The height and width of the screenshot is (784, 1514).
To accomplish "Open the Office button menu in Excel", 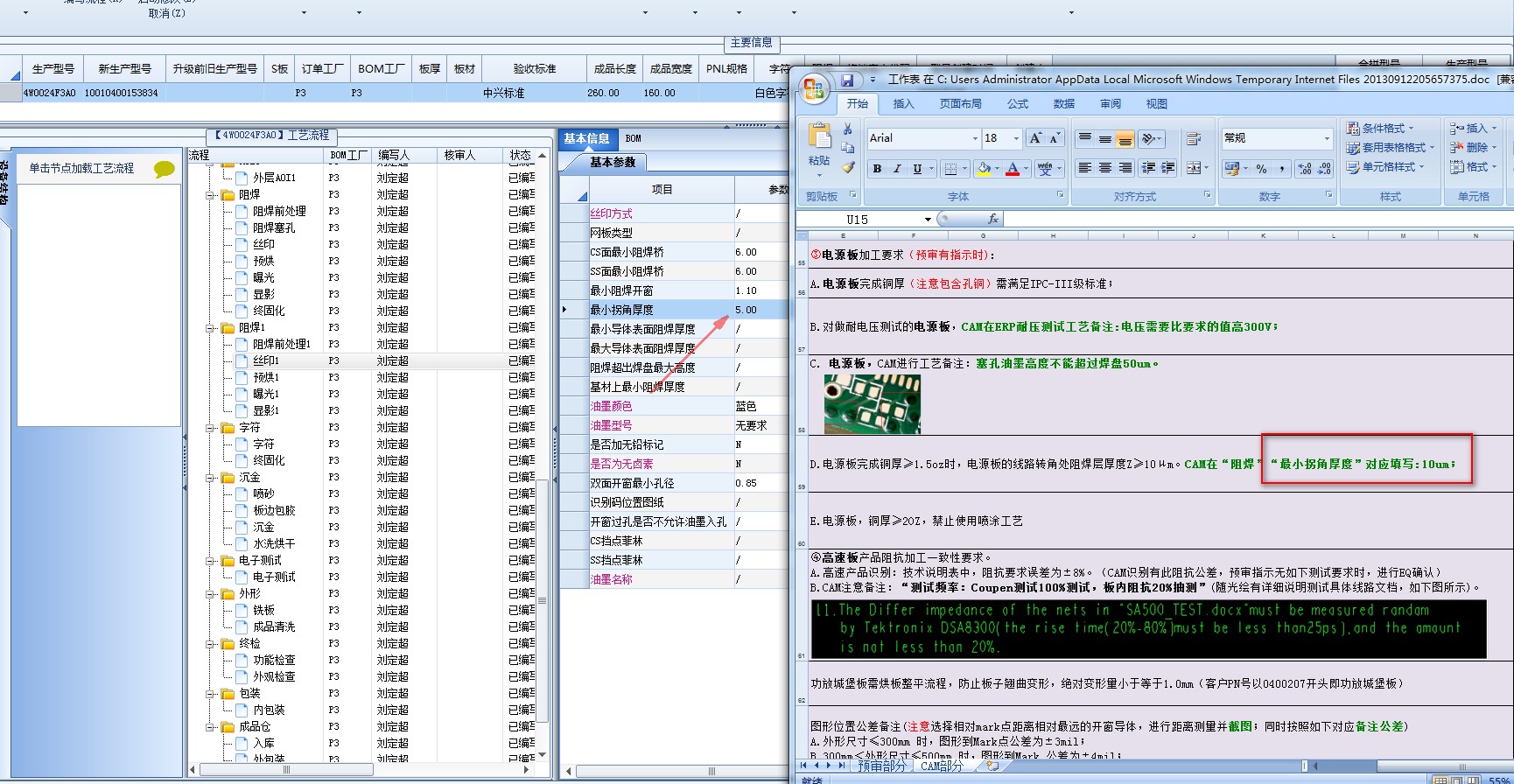I will pos(813,88).
